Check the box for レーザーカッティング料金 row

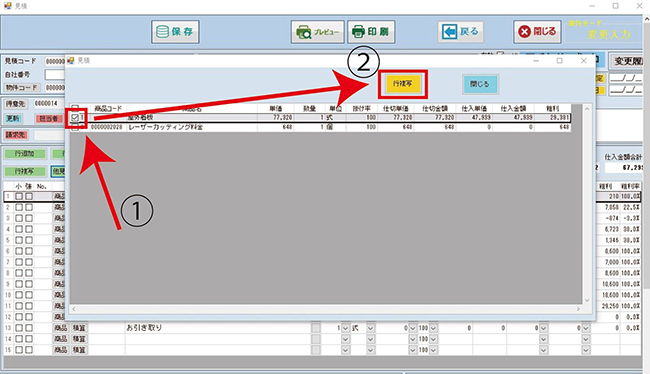75,127
